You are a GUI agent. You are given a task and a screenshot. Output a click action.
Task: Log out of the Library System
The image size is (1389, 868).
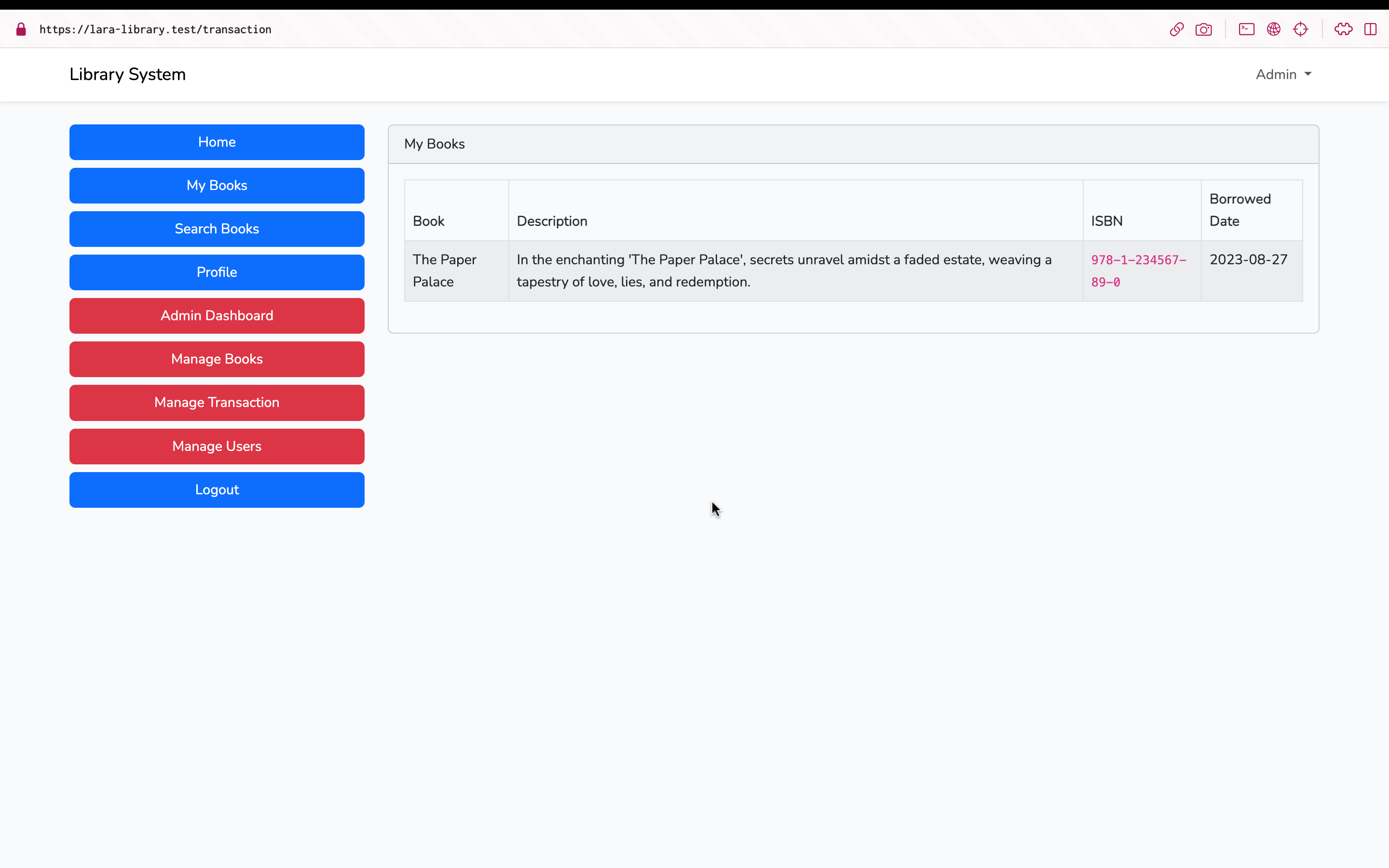click(217, 489)
